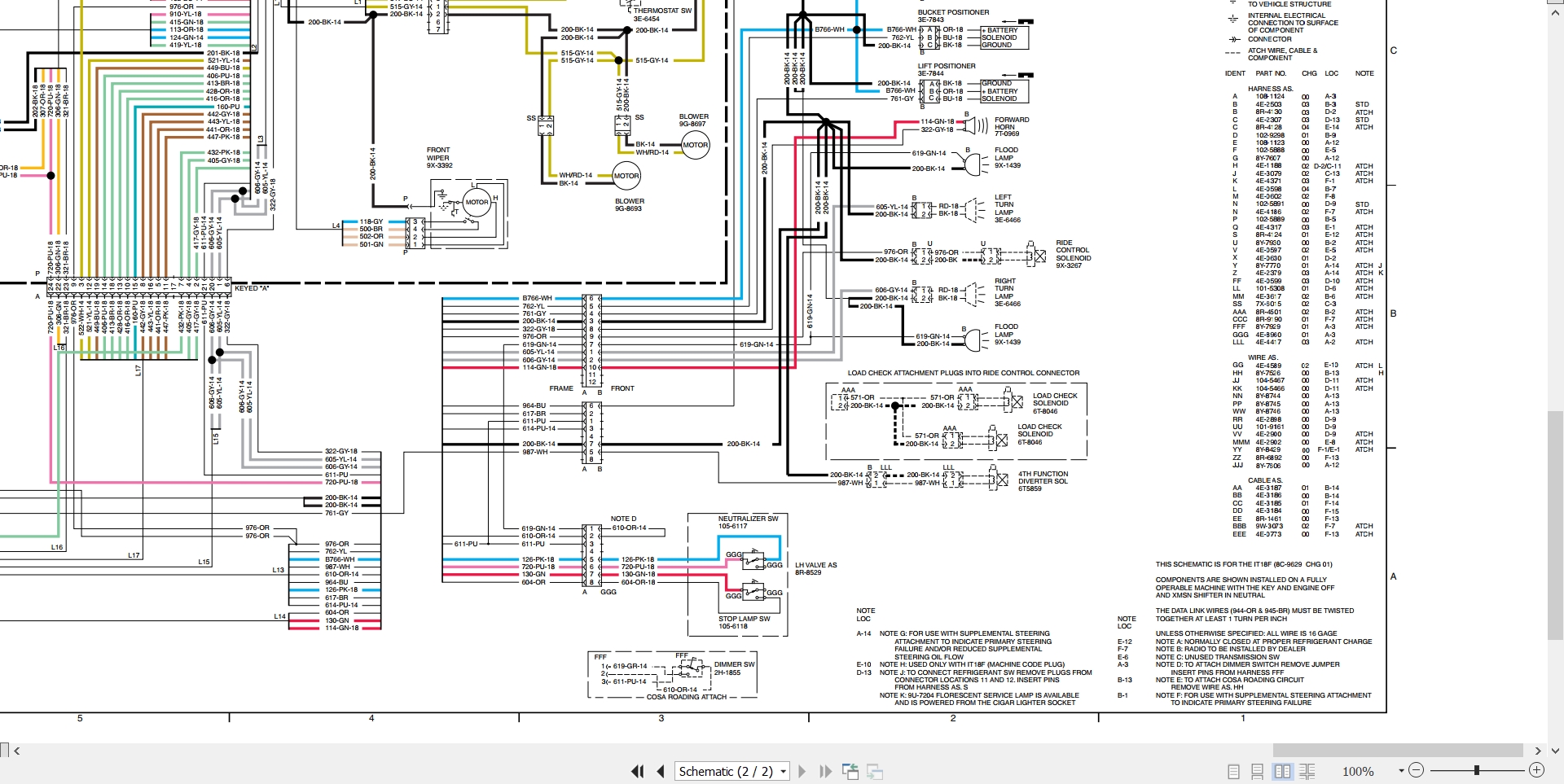Click the IT18F schematic title note

(1244, 564)
